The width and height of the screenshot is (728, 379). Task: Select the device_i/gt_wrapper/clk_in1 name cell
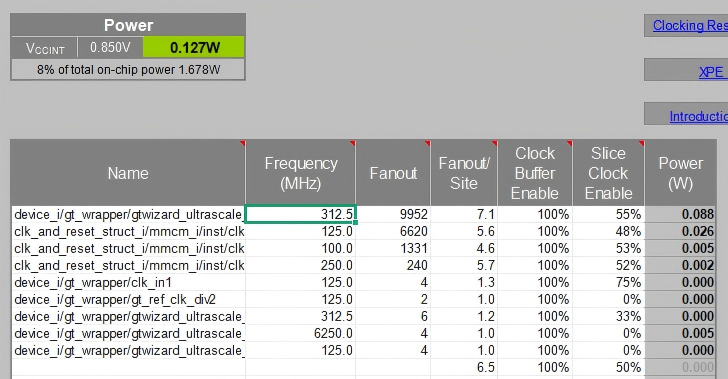[x=128, y=282]
